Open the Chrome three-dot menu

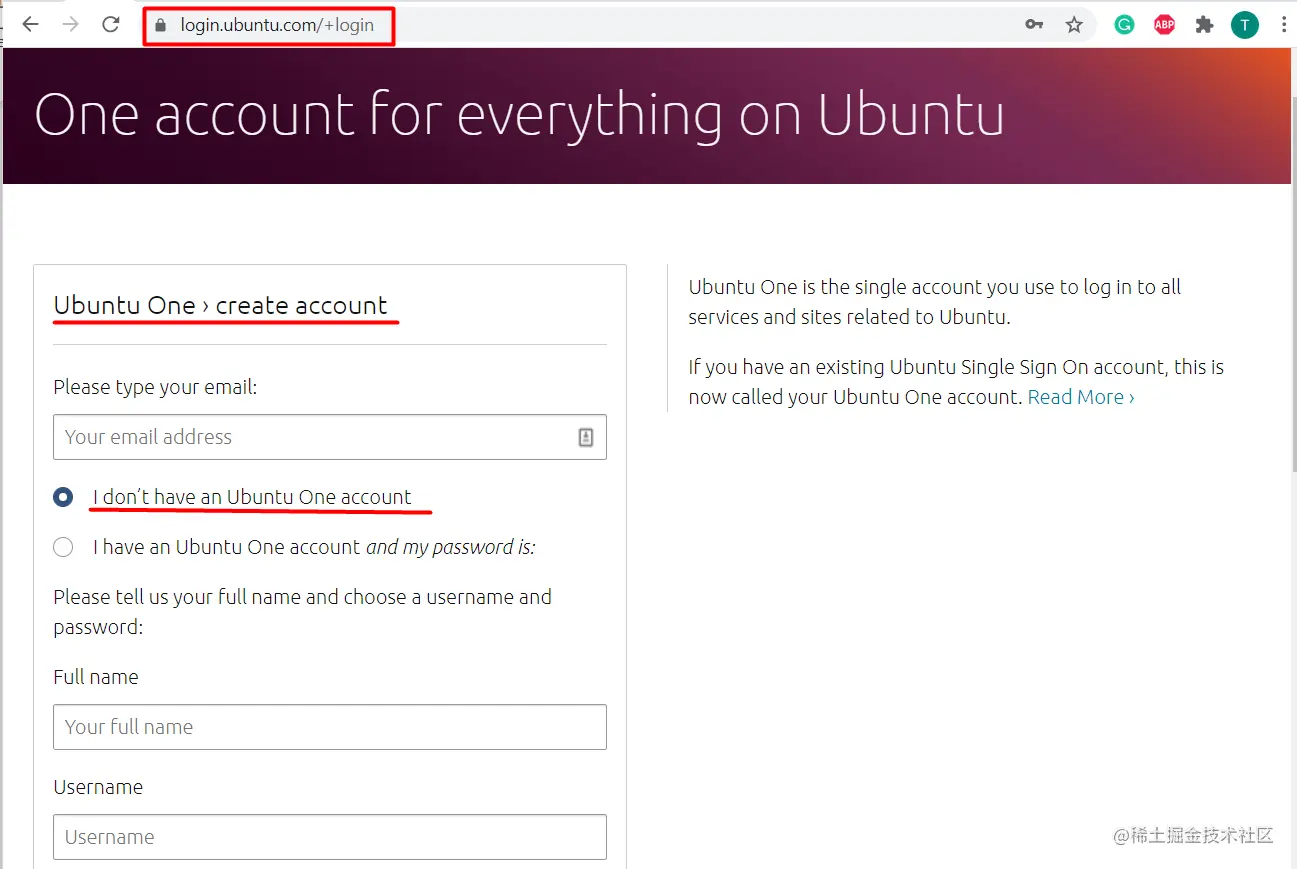tap(1284, 25)
